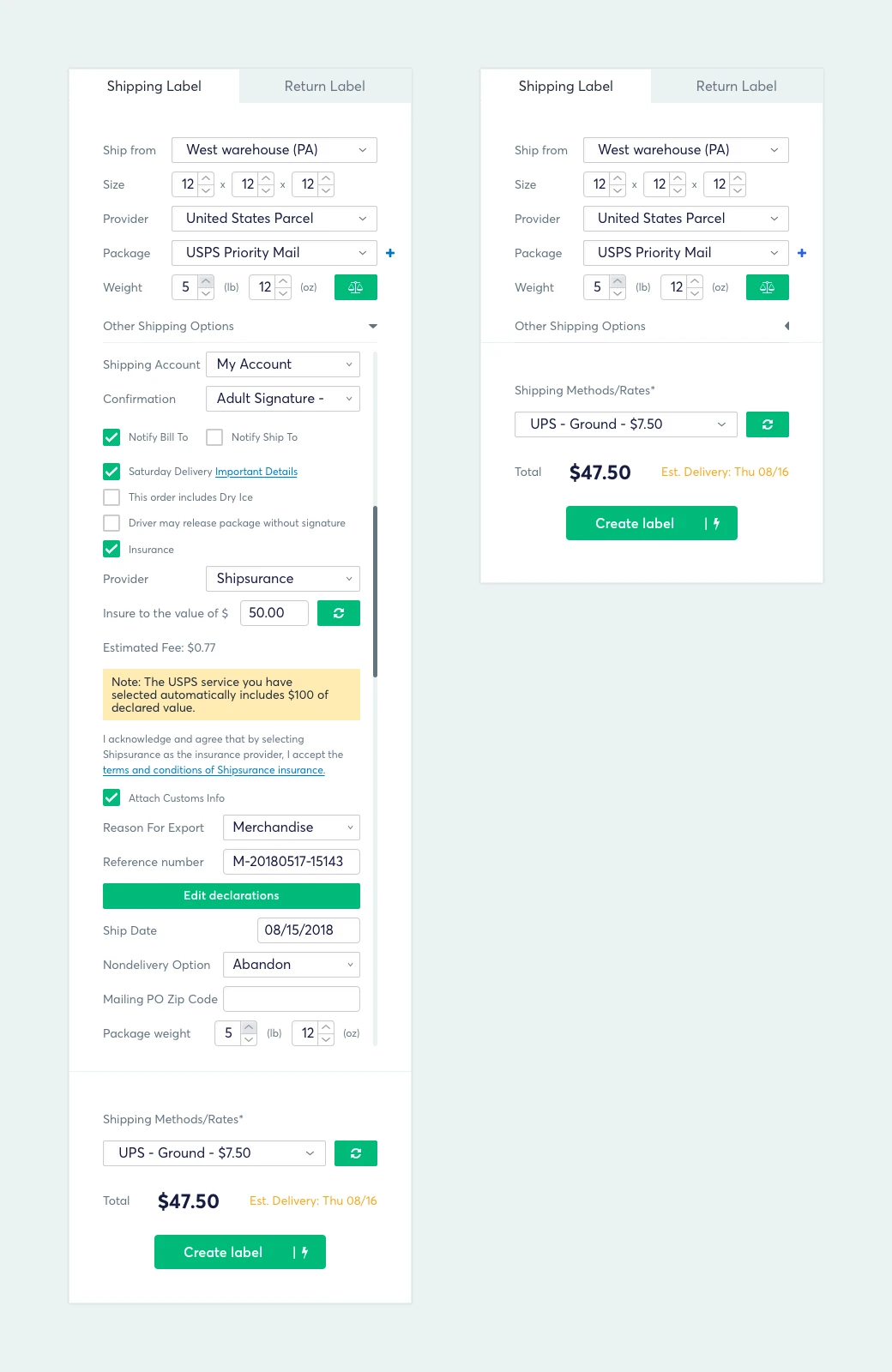The height and width of the screenshot is (1372, 892).
Task: Click the weight scale icon in right panel
Action: coord(768,287)
